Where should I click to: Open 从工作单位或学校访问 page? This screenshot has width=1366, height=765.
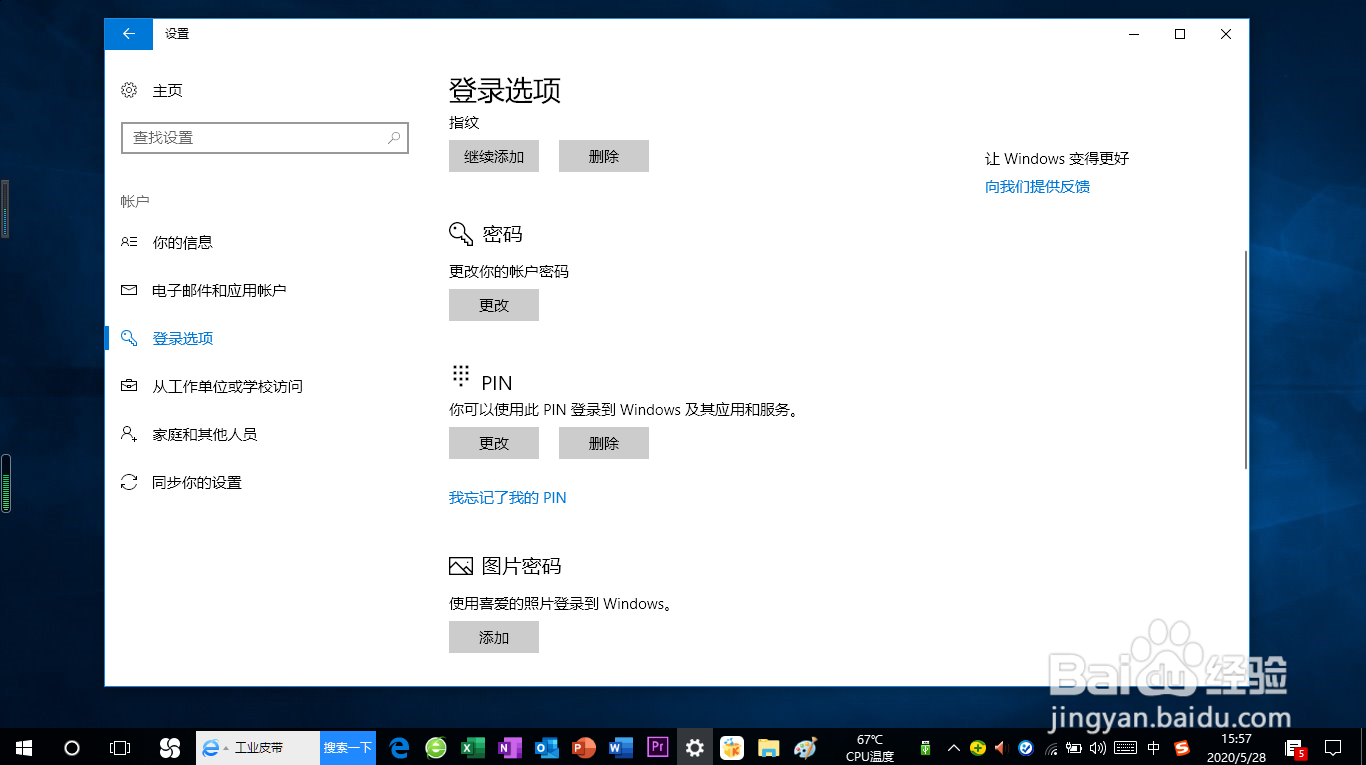227,386
